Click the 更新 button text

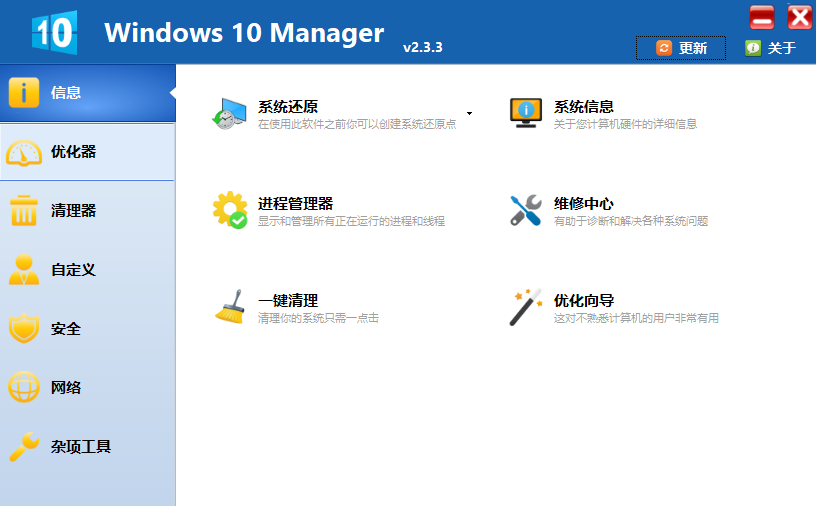coord(693,48)
